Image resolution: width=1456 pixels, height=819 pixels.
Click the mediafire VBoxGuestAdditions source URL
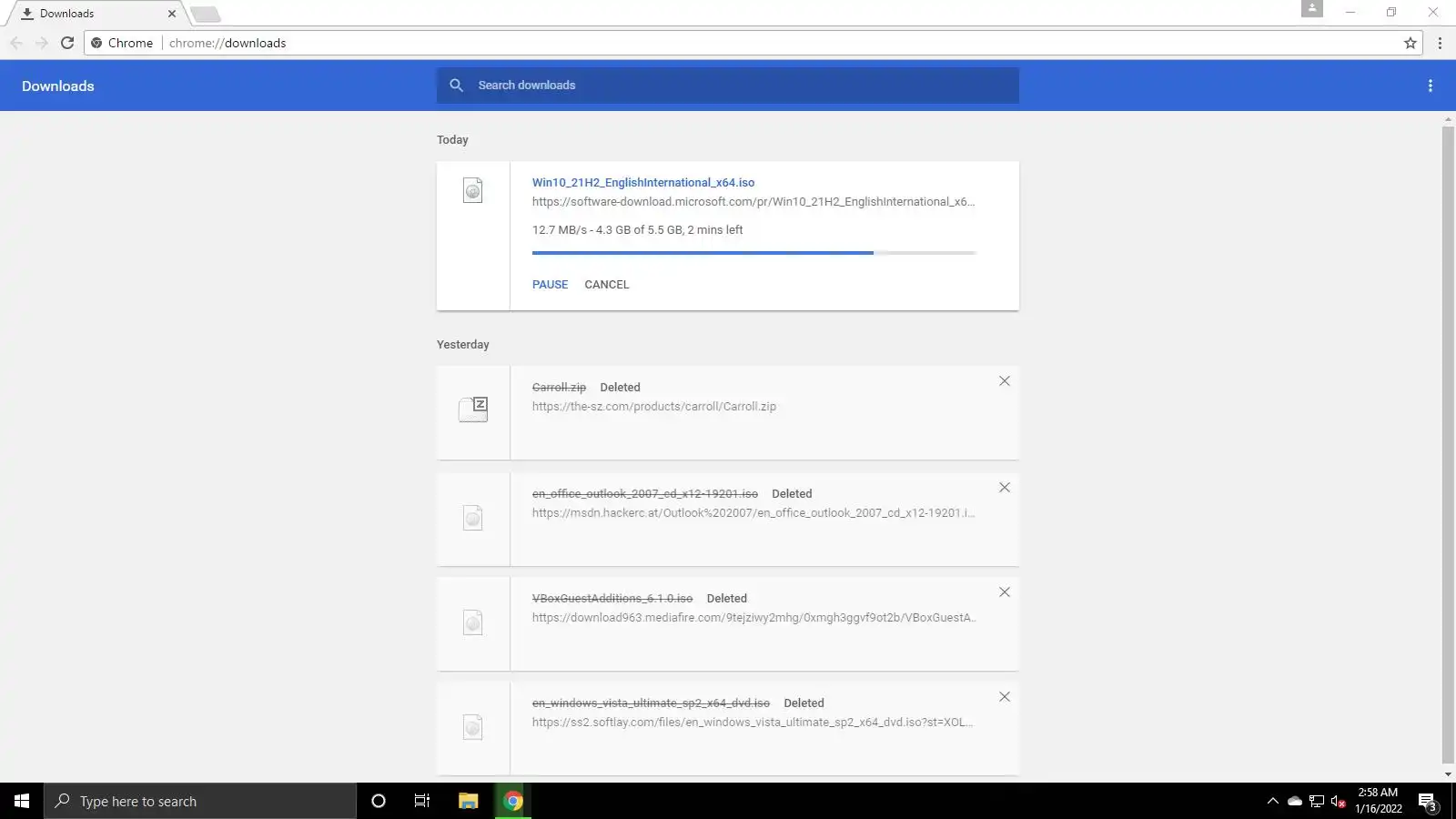coord(754,618)
